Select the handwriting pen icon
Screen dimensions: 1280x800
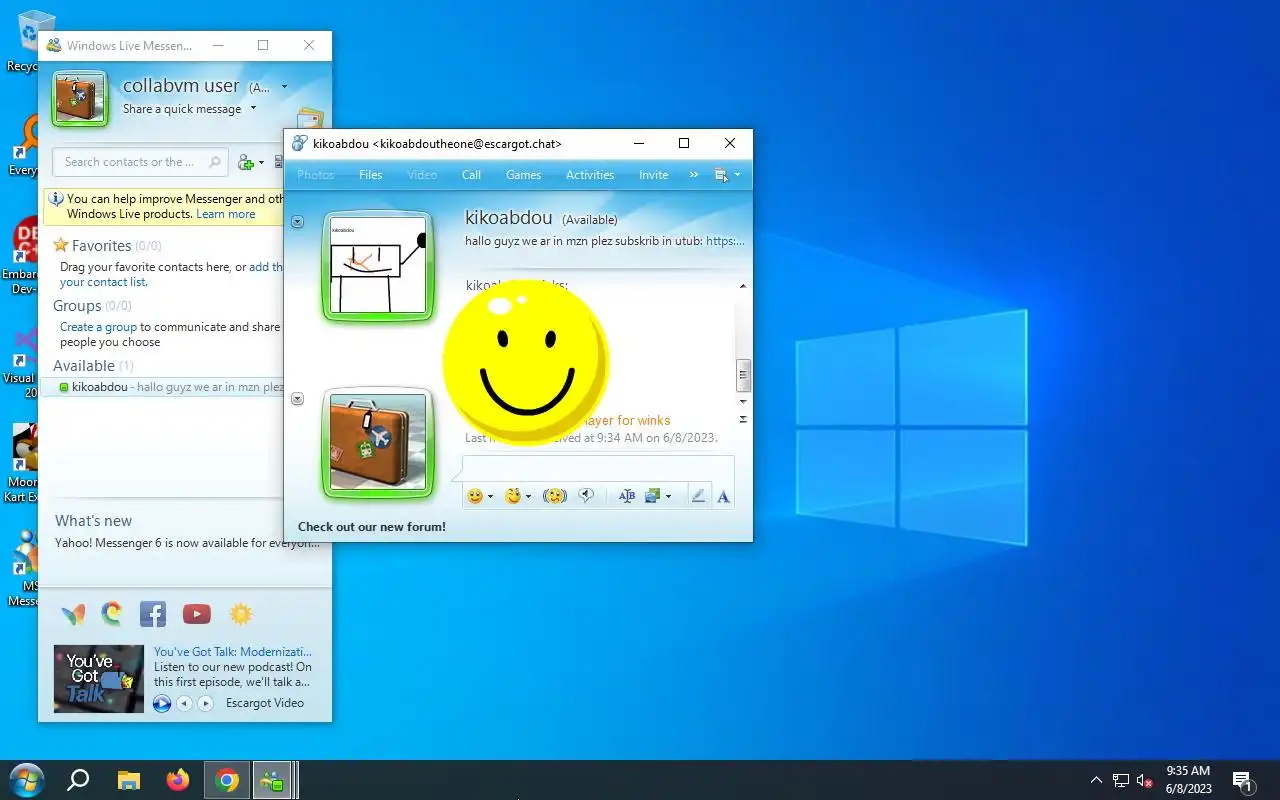[698, 496]
